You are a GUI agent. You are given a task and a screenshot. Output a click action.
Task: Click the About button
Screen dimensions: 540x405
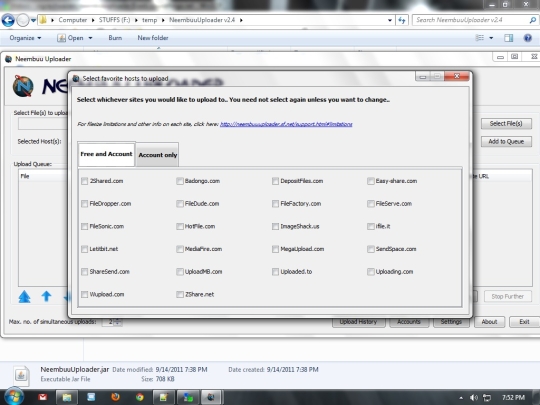[x=489, y=322]
